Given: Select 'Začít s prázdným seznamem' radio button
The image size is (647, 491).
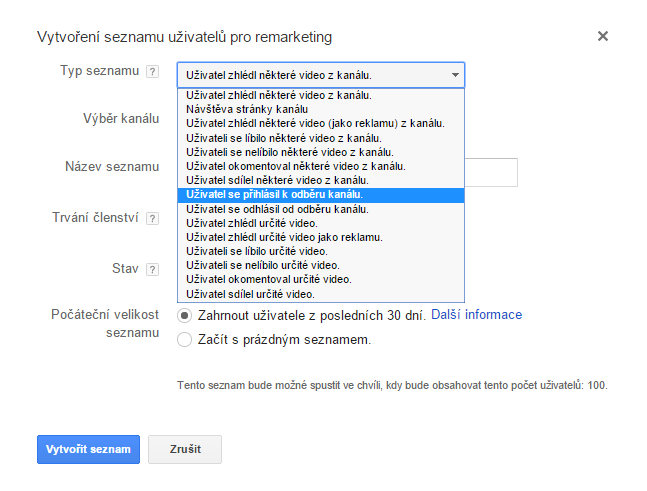Looking at the screenshot, I should (184, 340).
